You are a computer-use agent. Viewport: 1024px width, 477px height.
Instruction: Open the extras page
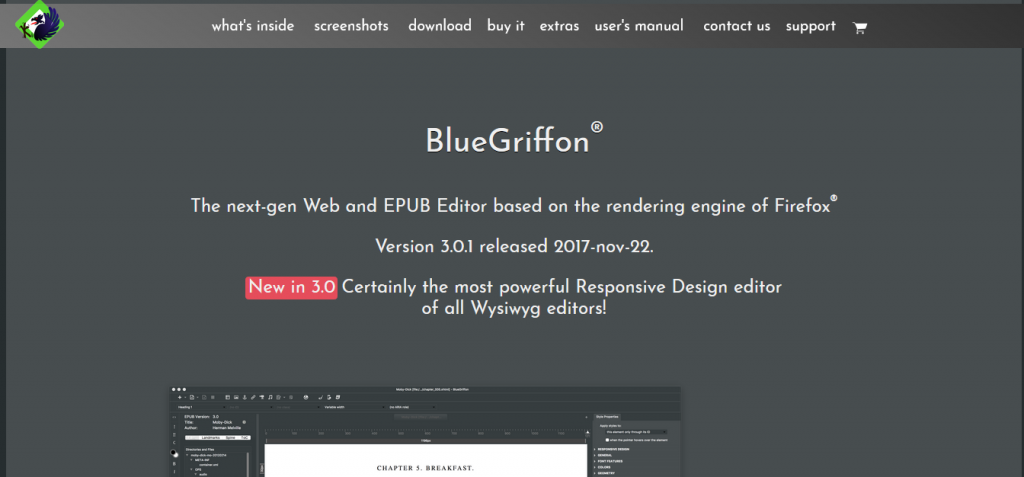(559, 26)
